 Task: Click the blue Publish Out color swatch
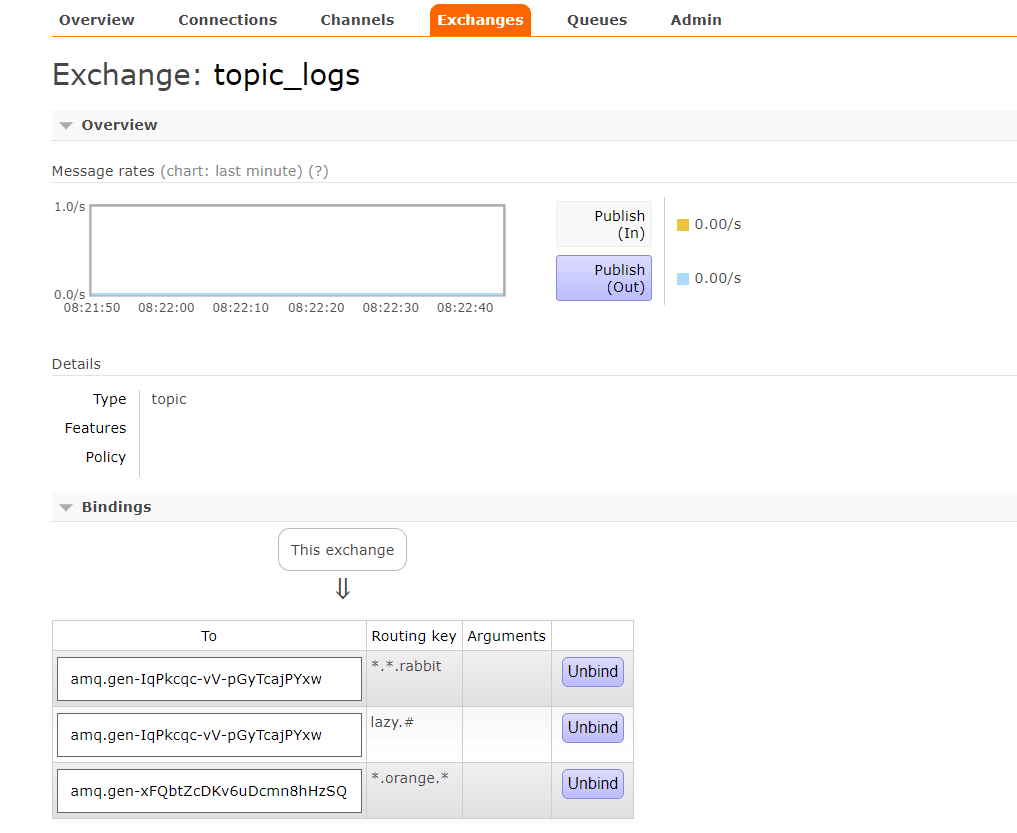683,279
